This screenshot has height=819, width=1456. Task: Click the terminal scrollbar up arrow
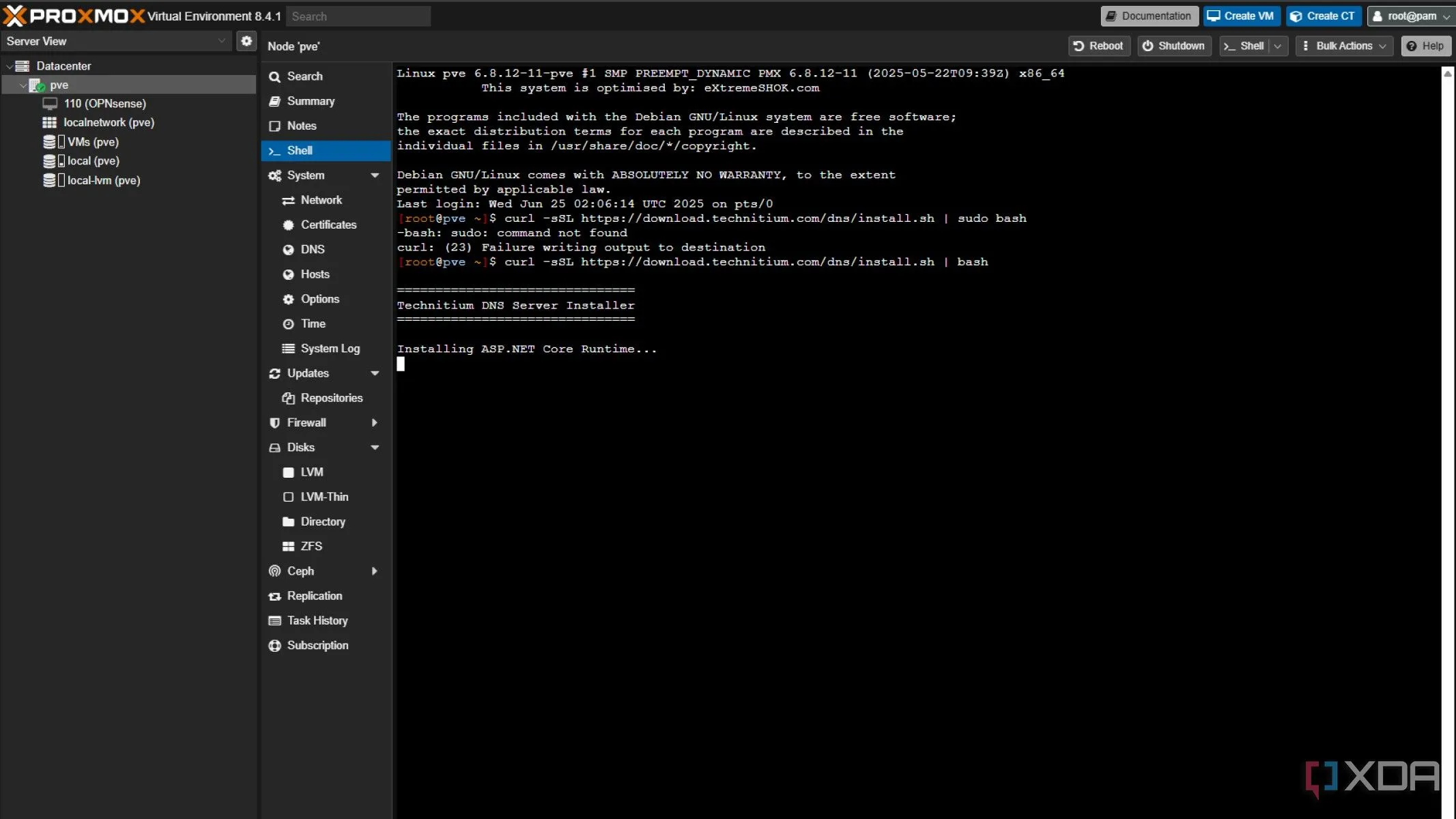[1447, 74]
